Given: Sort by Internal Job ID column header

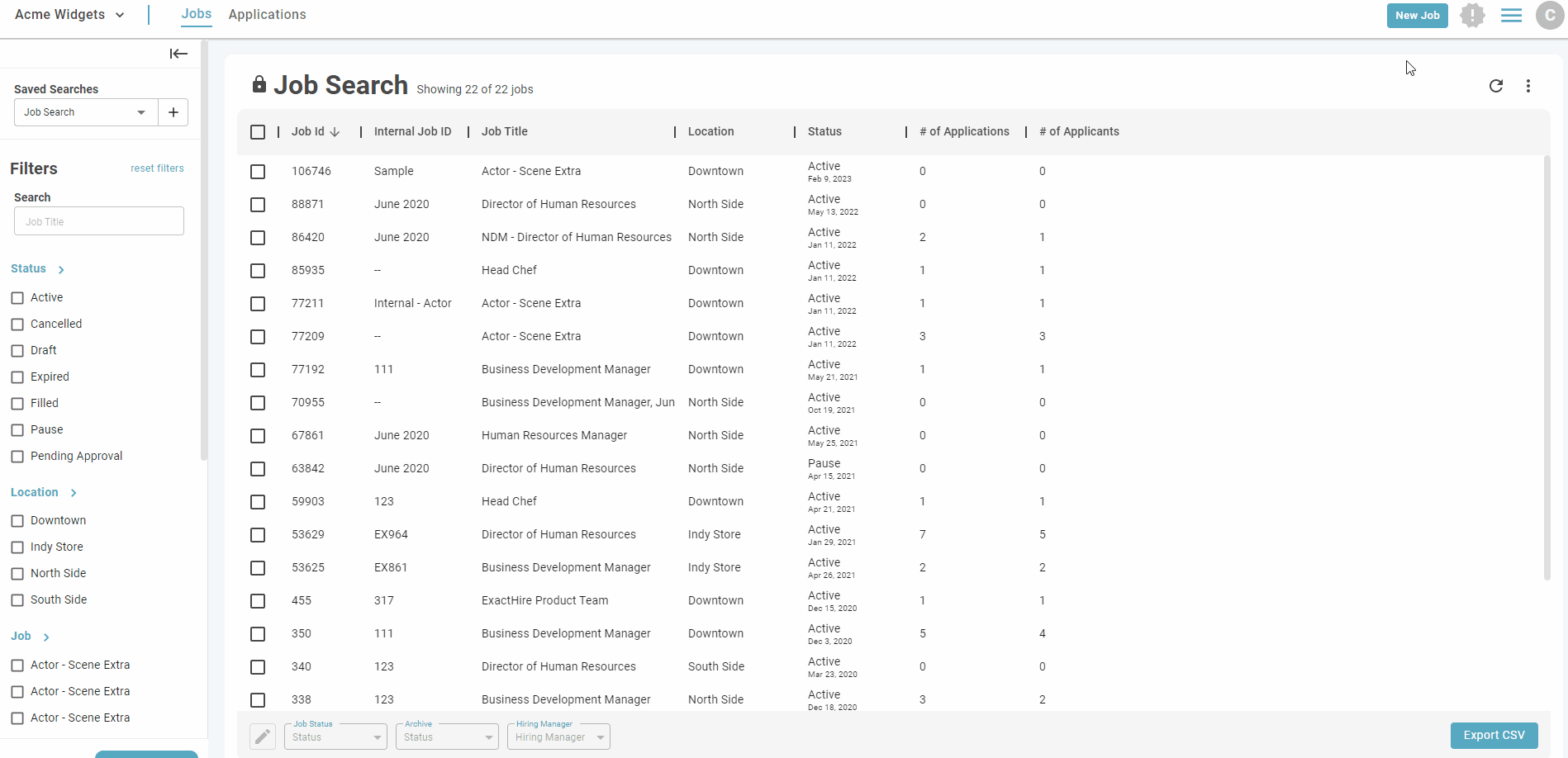Looking at the screenshot, I should 412,131.
